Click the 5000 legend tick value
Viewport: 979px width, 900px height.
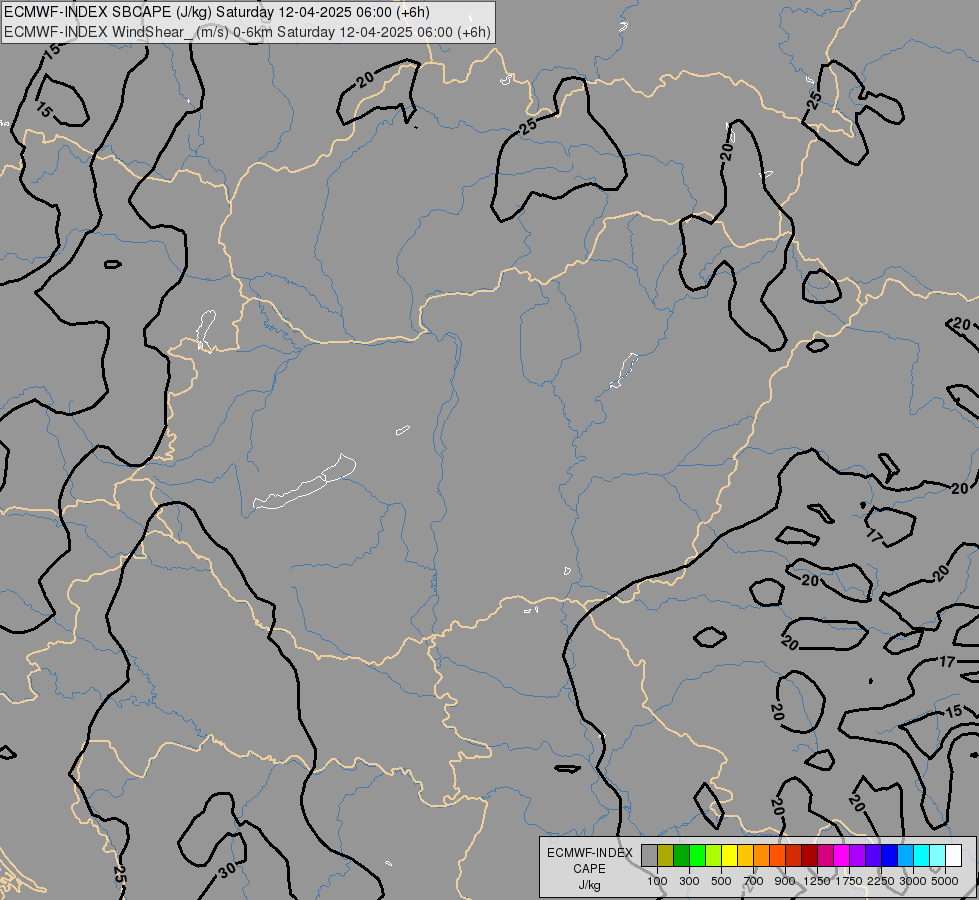pyautogui.click(x=945, y=881)
